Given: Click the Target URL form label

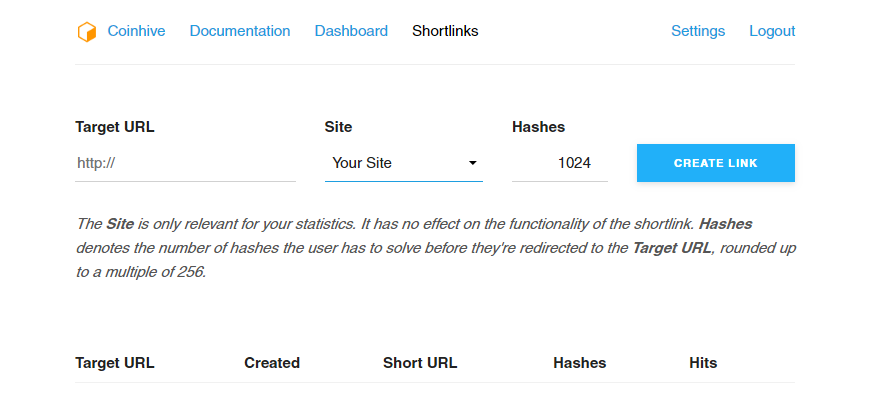Looking at the screenshot, I should [x=115, y=127].
